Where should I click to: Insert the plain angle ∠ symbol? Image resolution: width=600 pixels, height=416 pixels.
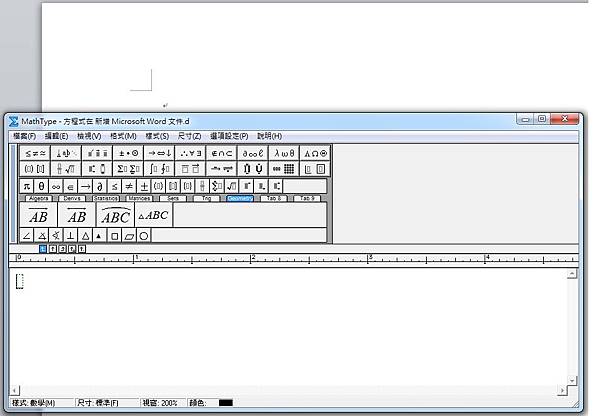(26, 236)
